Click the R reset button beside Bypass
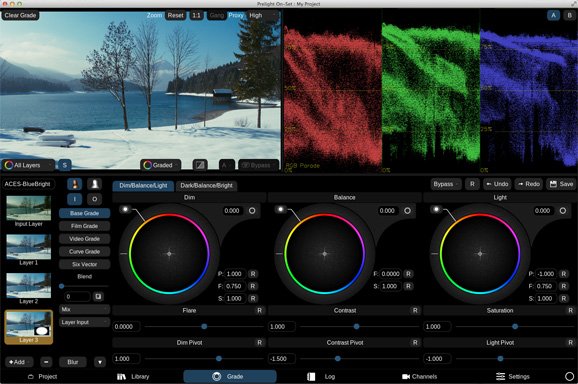This screenshot has height=384, width=578. click(472, 184)
